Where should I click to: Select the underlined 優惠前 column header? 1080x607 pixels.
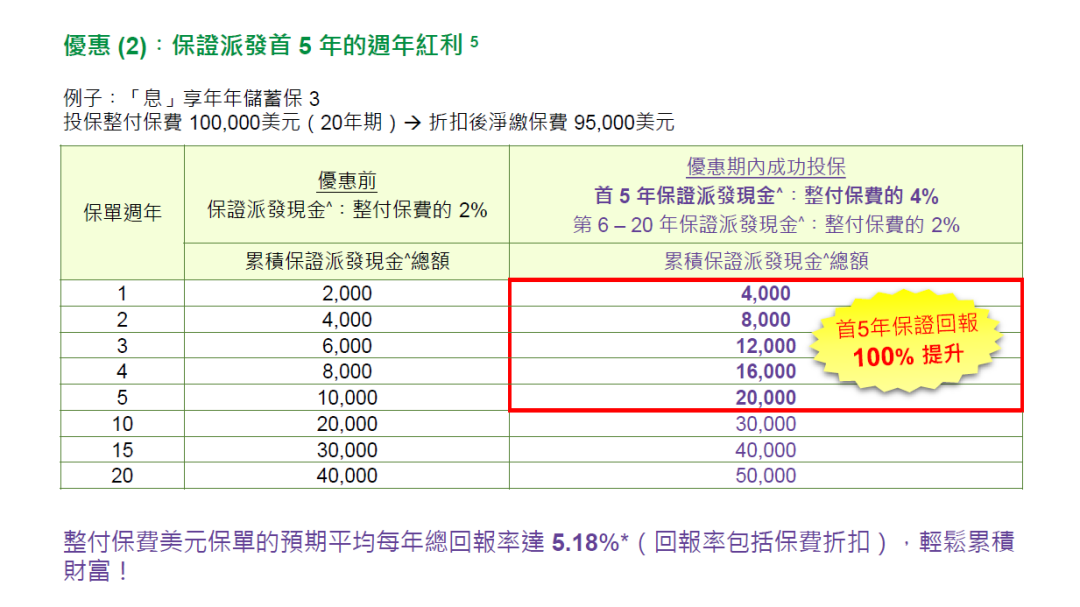click(347, 180)
